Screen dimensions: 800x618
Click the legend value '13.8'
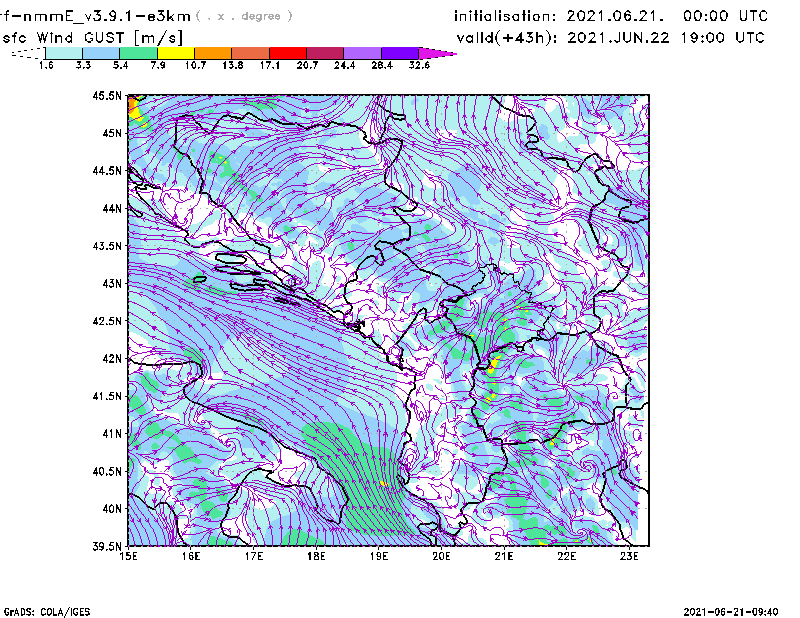(x=232, y=65)
